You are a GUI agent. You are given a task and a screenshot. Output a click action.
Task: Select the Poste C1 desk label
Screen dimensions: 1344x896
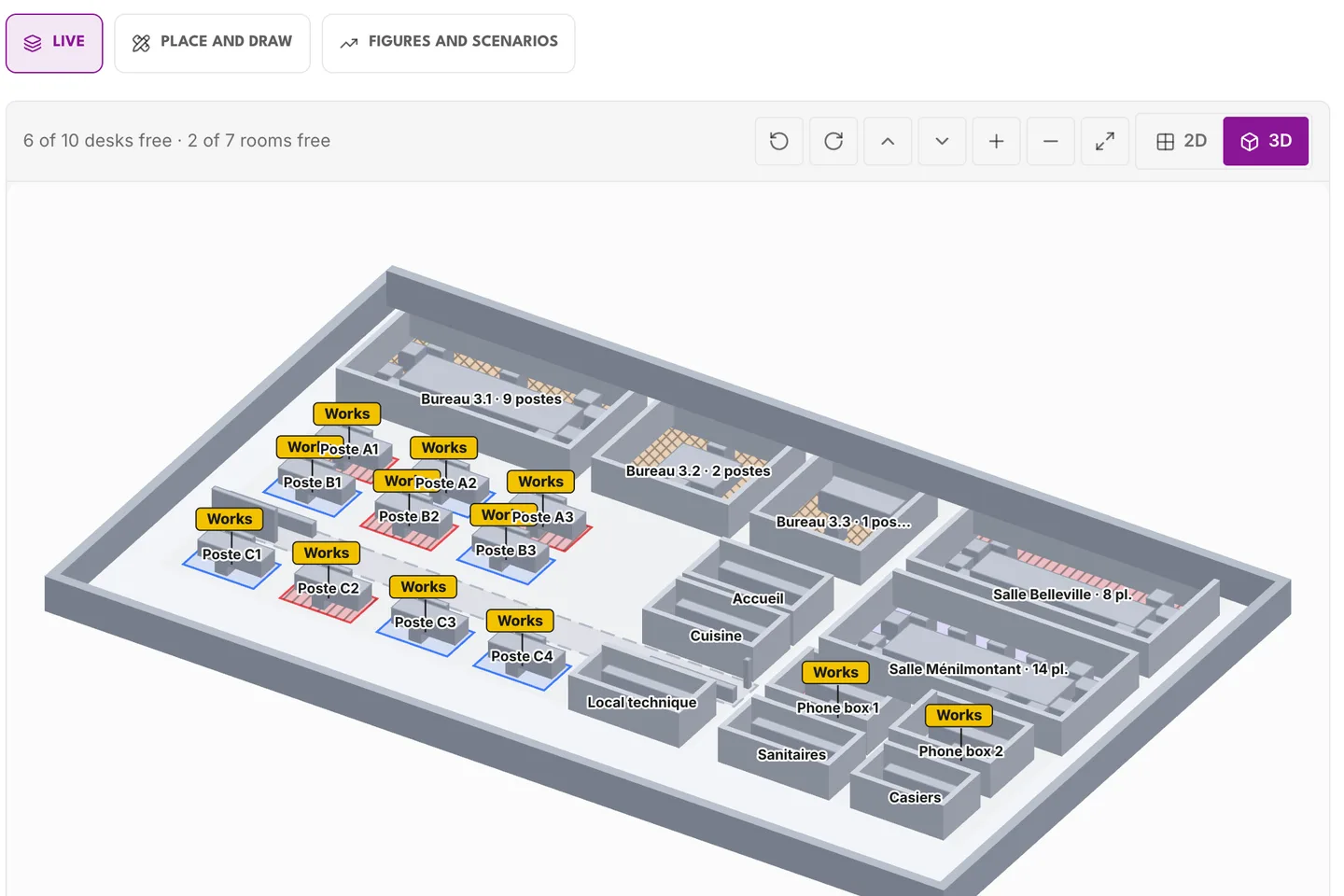232,554
